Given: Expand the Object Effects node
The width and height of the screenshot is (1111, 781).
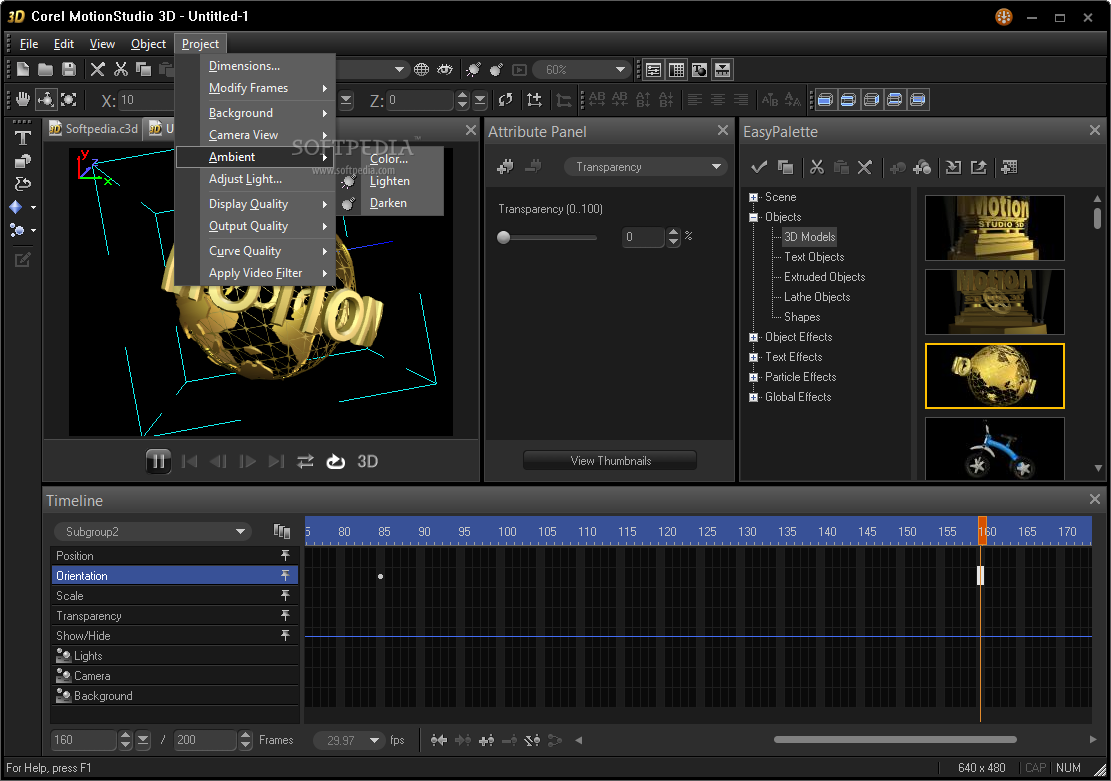Looking at the screenshot, I should [753, 337].
